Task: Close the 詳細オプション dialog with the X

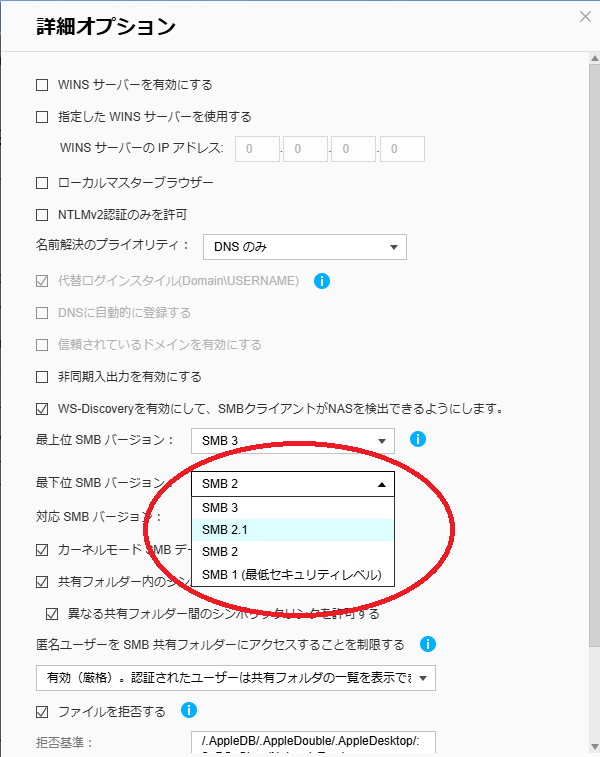Action: pyautogui.click(x=585, y=17)
